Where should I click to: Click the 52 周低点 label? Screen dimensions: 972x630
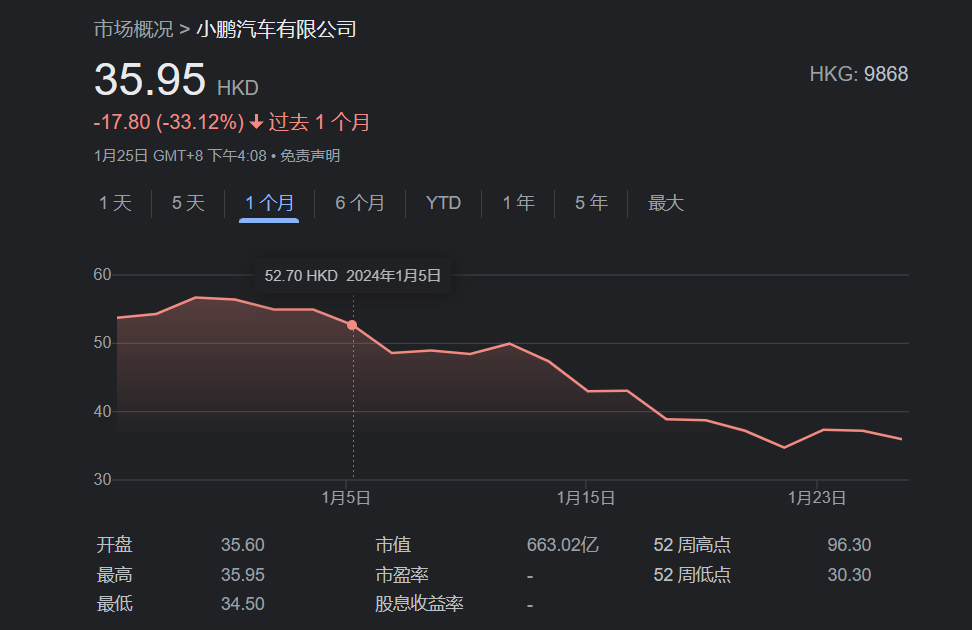(692, 575)
